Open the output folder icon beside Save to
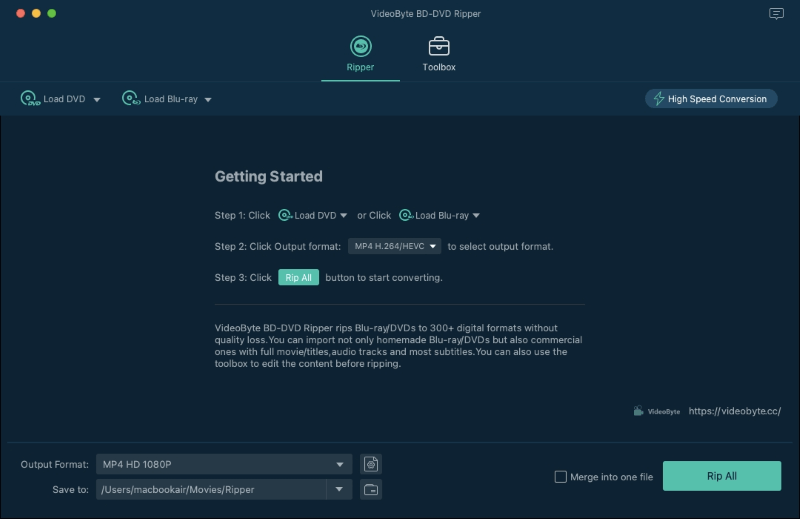Viewport: 800px width, 519px height. (x=371, y=489)
